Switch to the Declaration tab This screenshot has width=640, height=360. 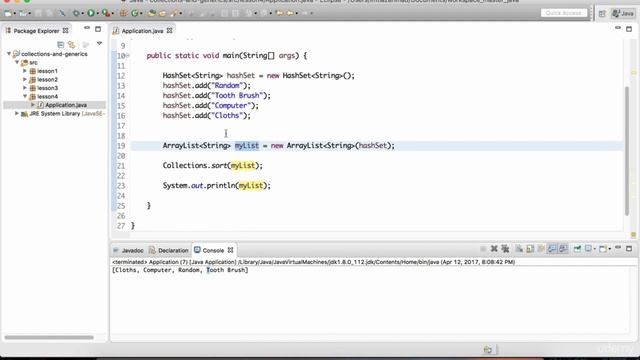[x=169, y=250]
